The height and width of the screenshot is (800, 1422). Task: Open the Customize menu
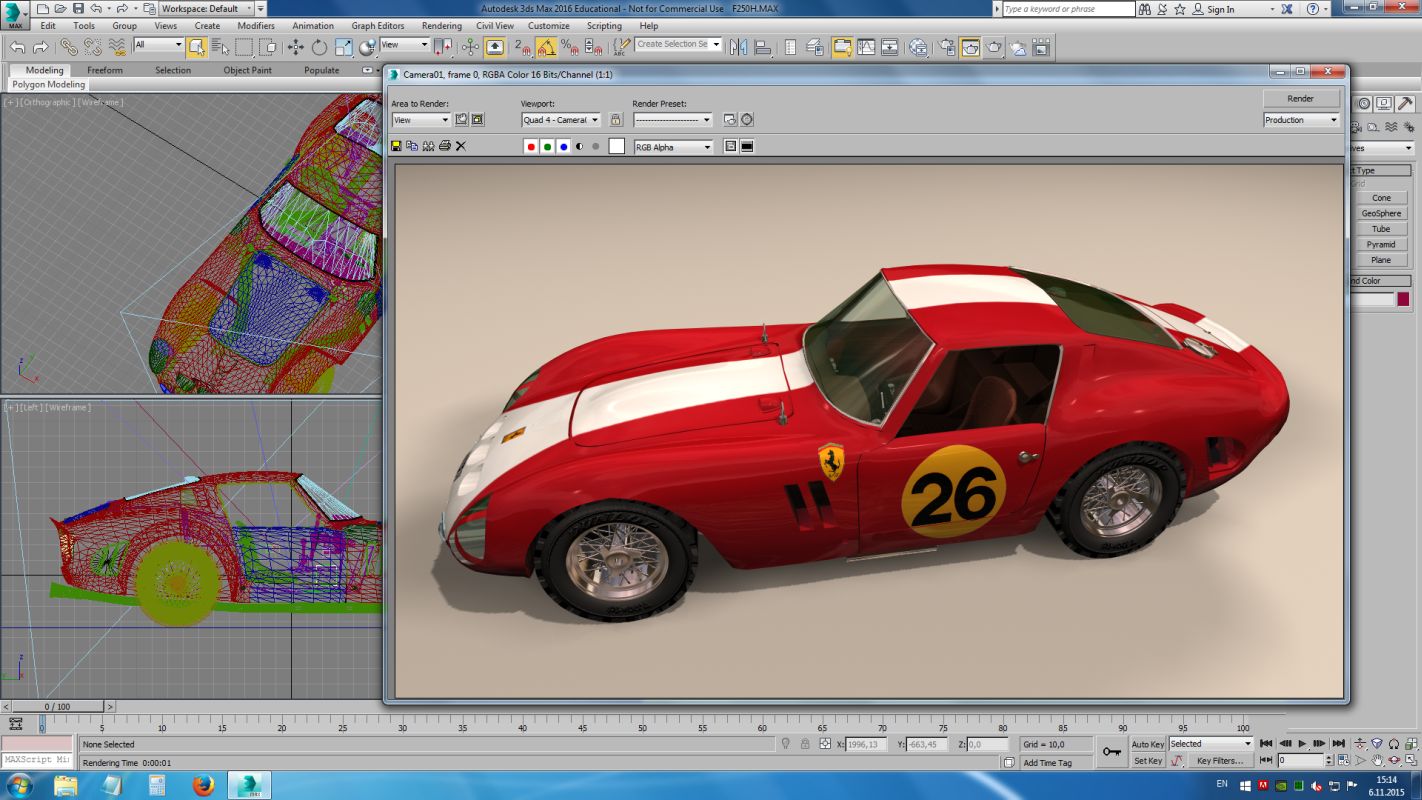tap(548, 26)
